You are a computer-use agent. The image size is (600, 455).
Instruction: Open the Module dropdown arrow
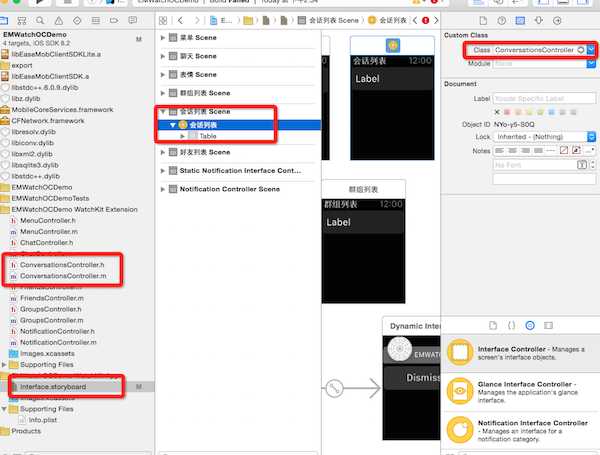(x=591, y=64)
